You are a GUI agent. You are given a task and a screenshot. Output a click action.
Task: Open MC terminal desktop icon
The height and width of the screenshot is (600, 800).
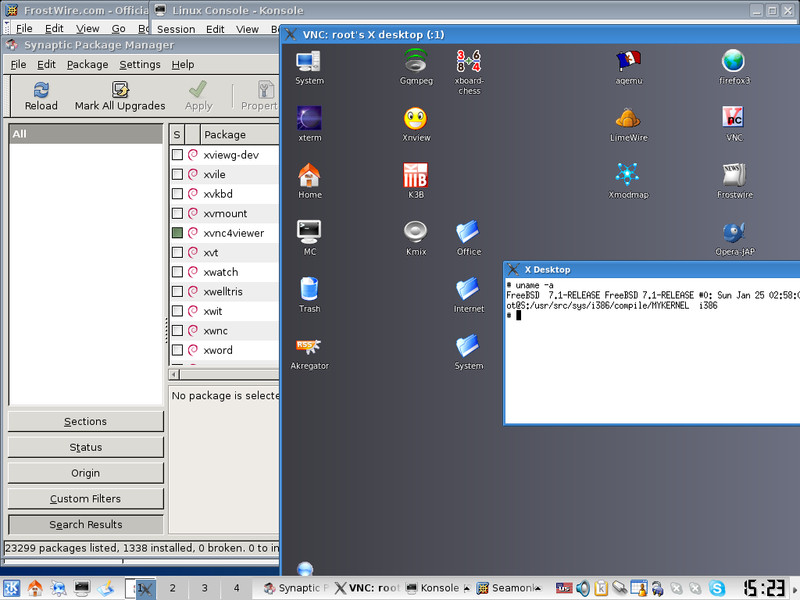(x=309, y=232)
